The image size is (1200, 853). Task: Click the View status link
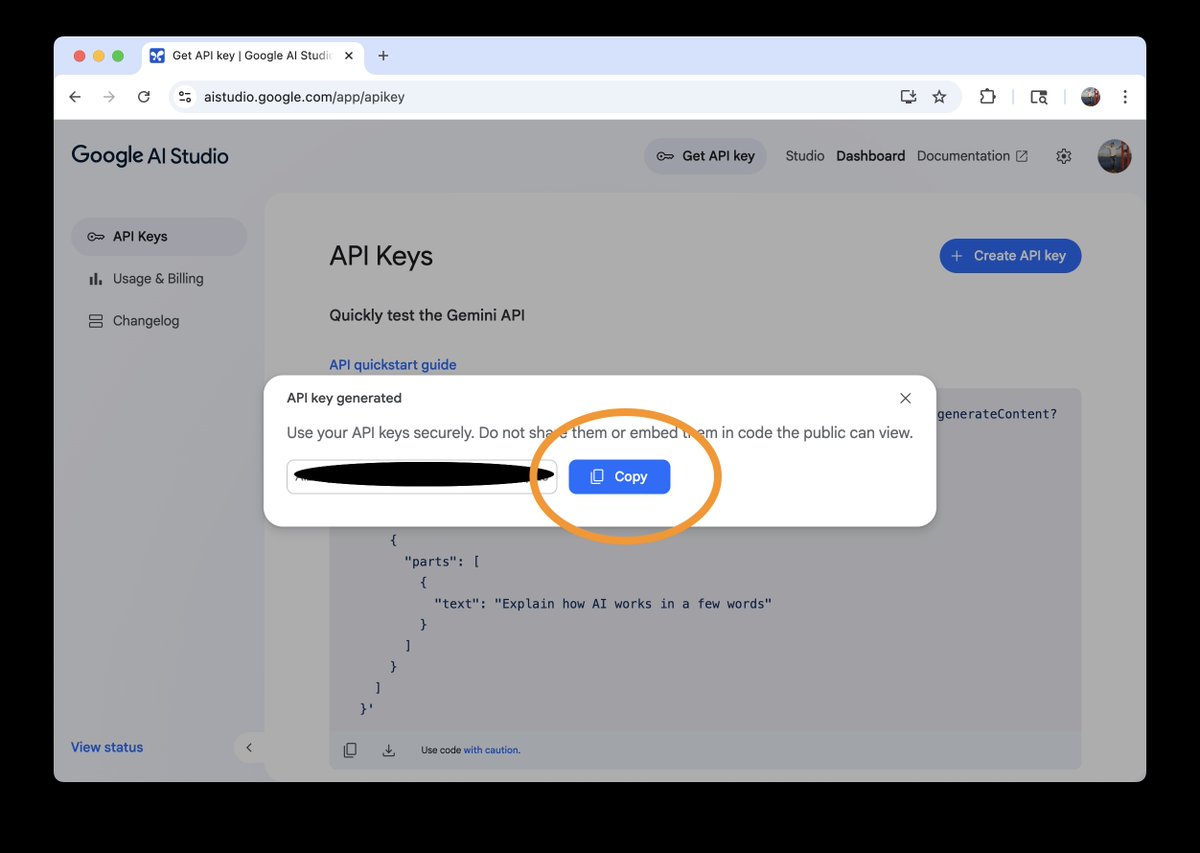click(107, 747)
